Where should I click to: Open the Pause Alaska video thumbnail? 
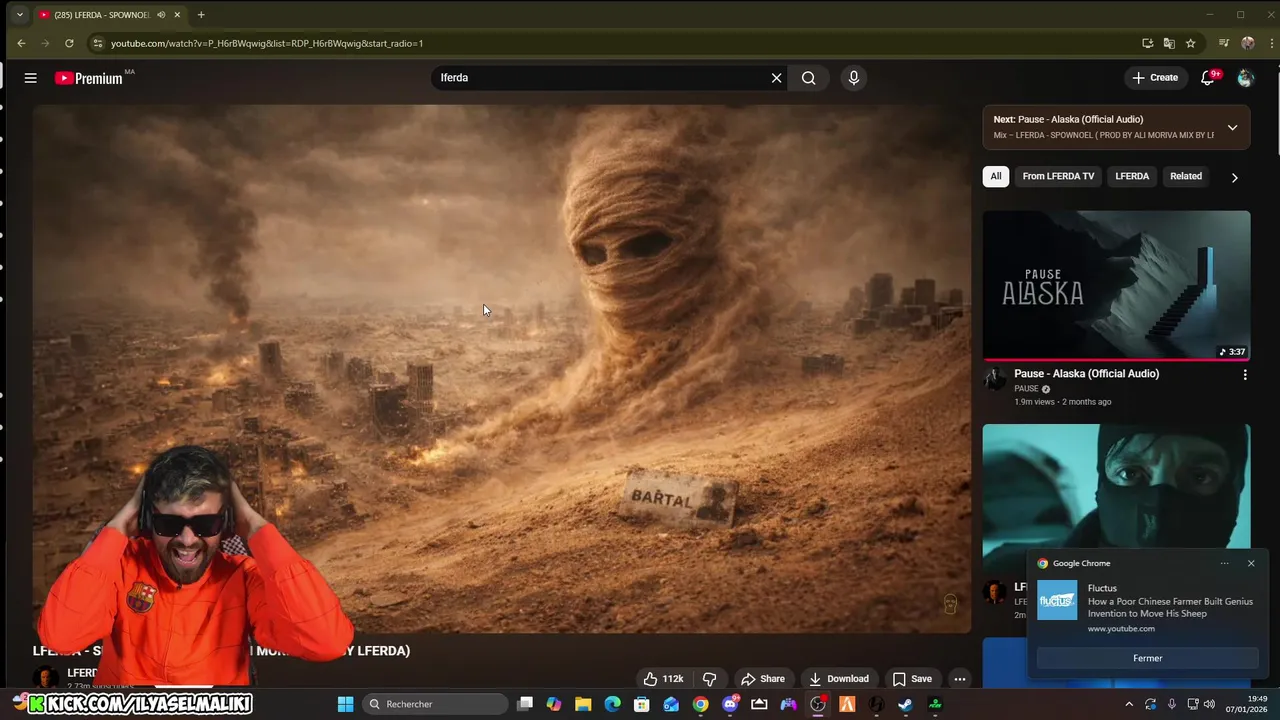tap(1116, 285)
